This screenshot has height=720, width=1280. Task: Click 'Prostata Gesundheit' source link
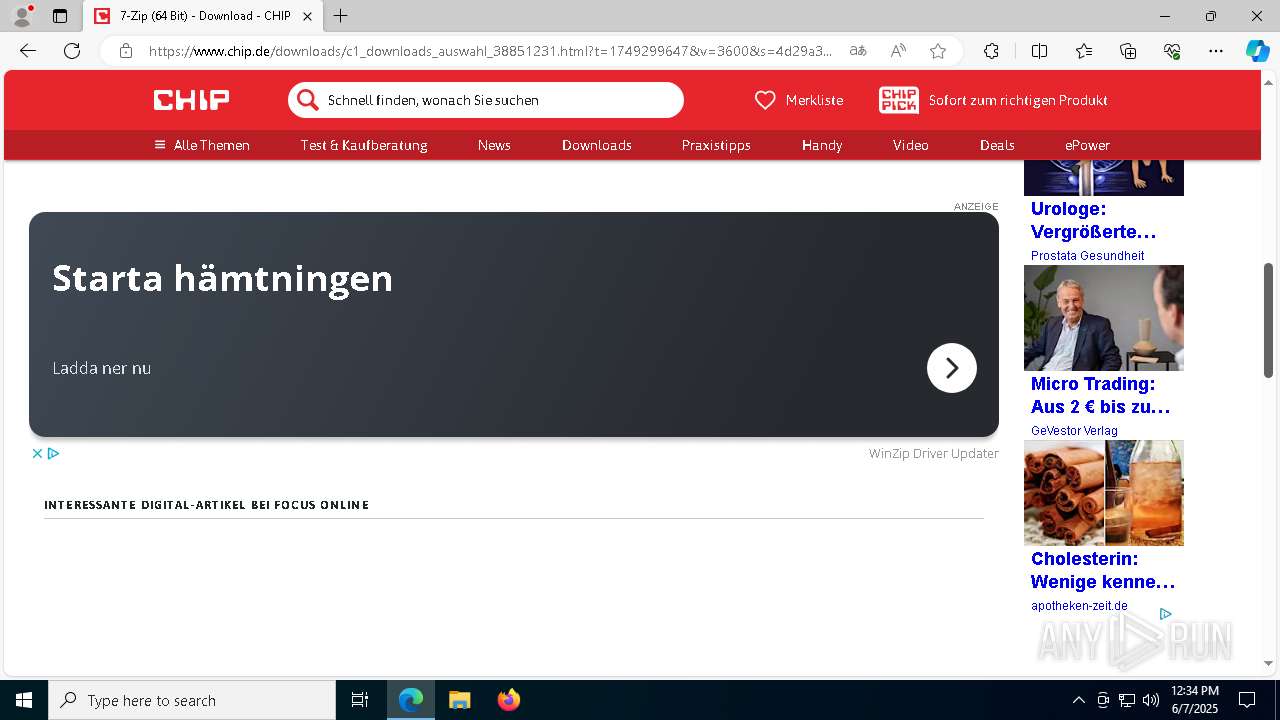coord(1087,256)
